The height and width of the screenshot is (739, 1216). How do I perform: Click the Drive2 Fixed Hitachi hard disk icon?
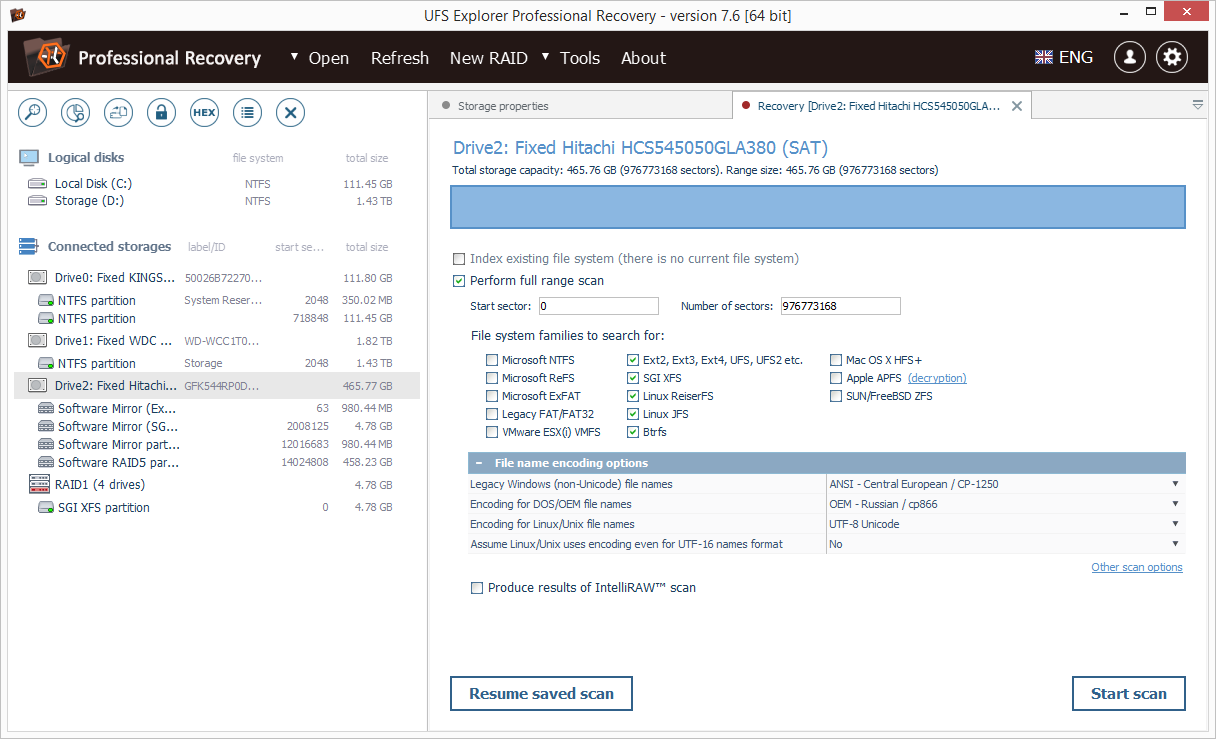[37, 386]
